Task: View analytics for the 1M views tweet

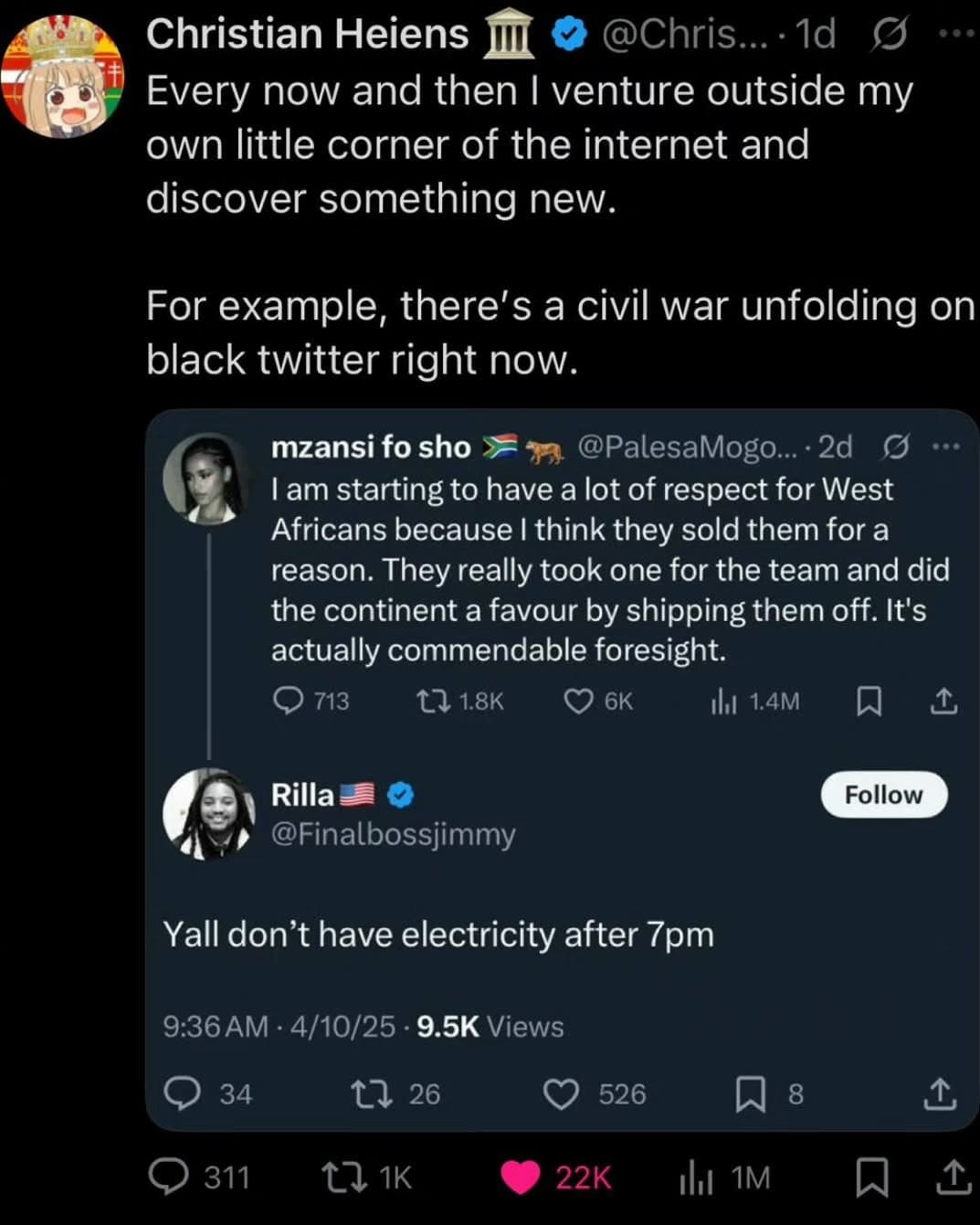Action: click(x=697, y=1178)
